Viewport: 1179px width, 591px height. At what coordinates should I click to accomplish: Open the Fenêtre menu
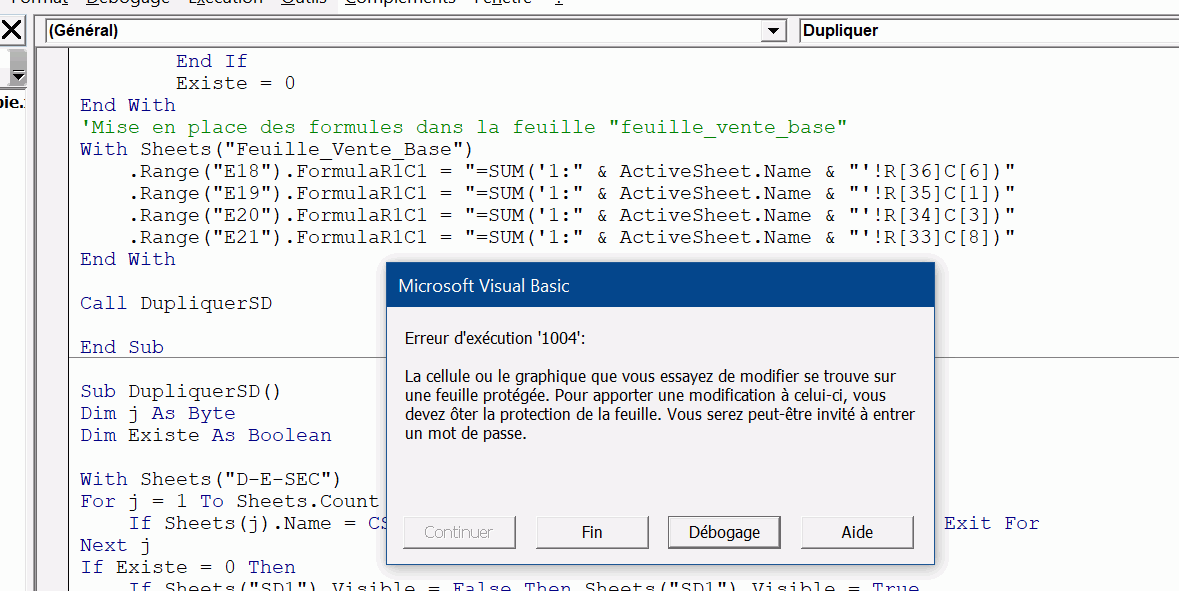coord(503,2)
